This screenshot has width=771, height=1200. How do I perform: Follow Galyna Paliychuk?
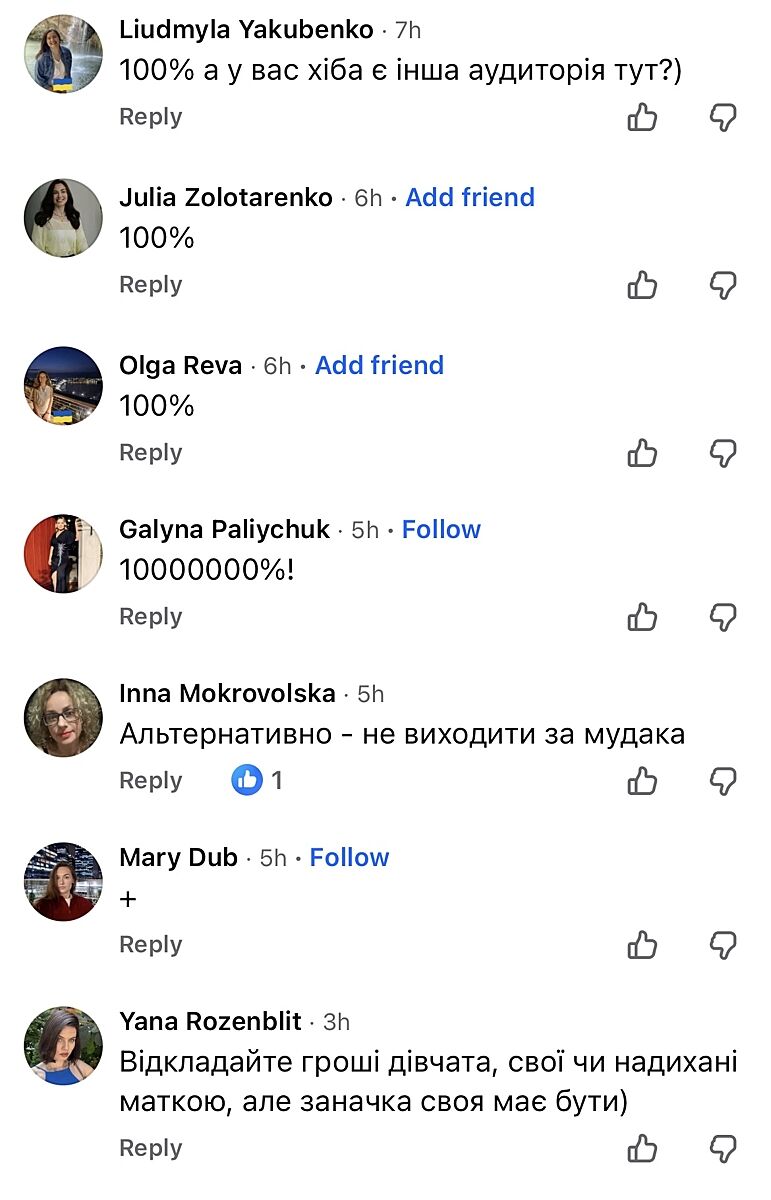pyautogui.click(x=441, y=530)
